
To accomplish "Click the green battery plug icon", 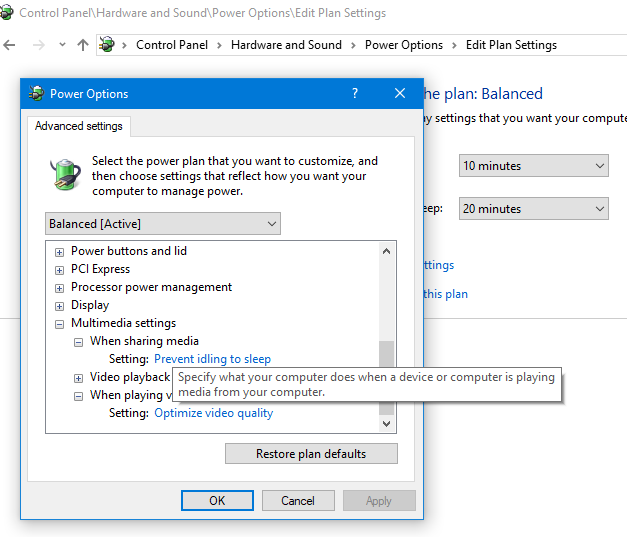I will [x=65, y=175].
